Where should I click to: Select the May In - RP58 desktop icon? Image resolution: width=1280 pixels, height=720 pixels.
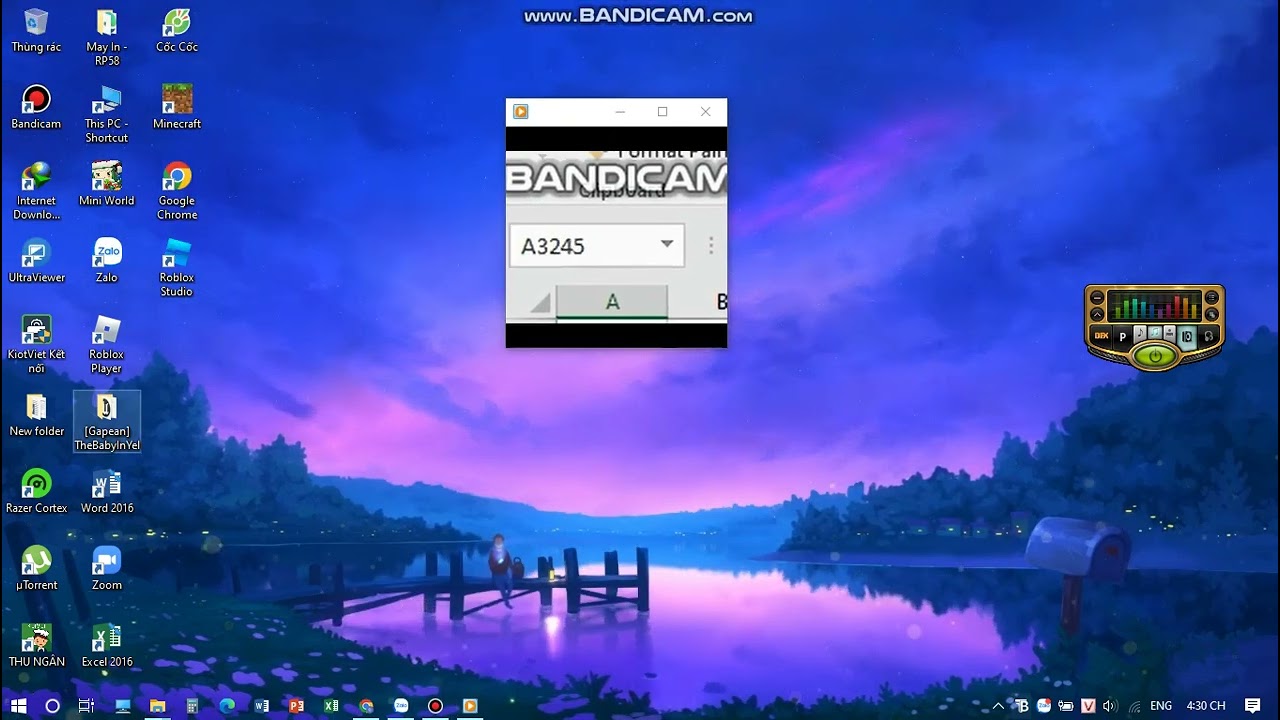[106, 37]
